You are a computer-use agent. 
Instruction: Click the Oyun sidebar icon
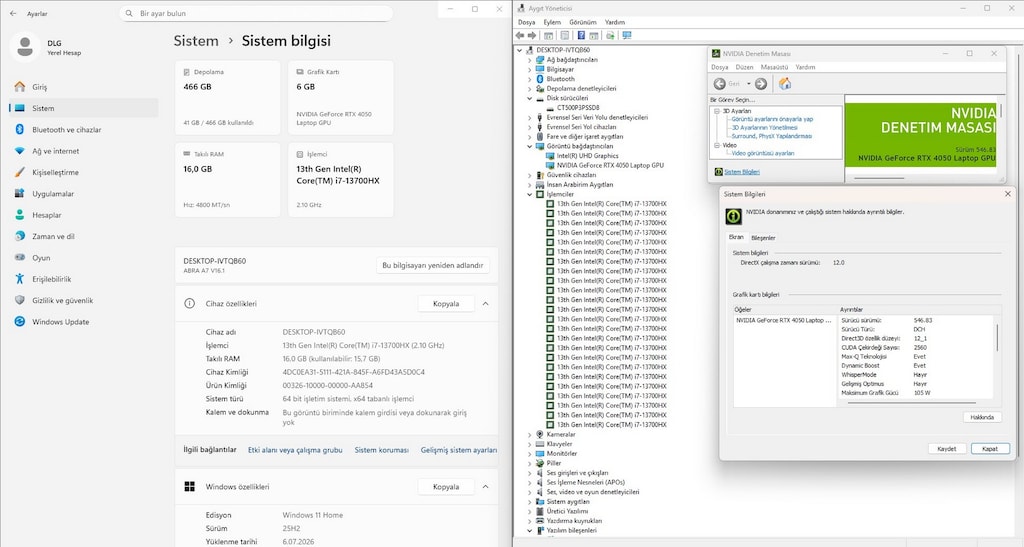tap(20, 257)
